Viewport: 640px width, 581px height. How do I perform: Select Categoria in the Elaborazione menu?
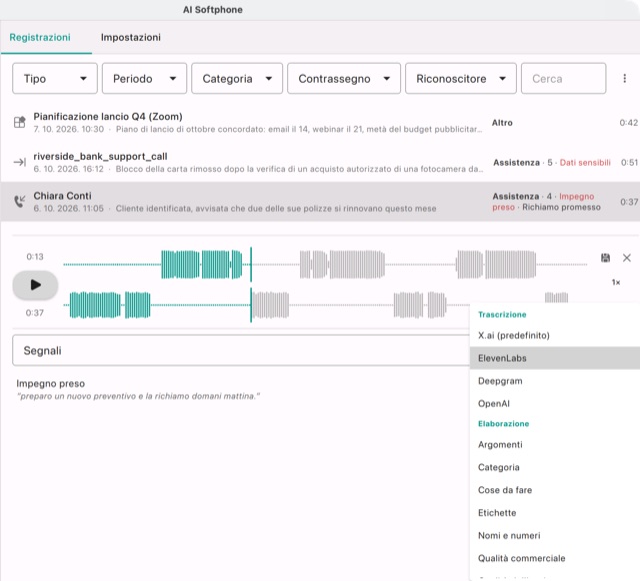(x=555, y=467)
